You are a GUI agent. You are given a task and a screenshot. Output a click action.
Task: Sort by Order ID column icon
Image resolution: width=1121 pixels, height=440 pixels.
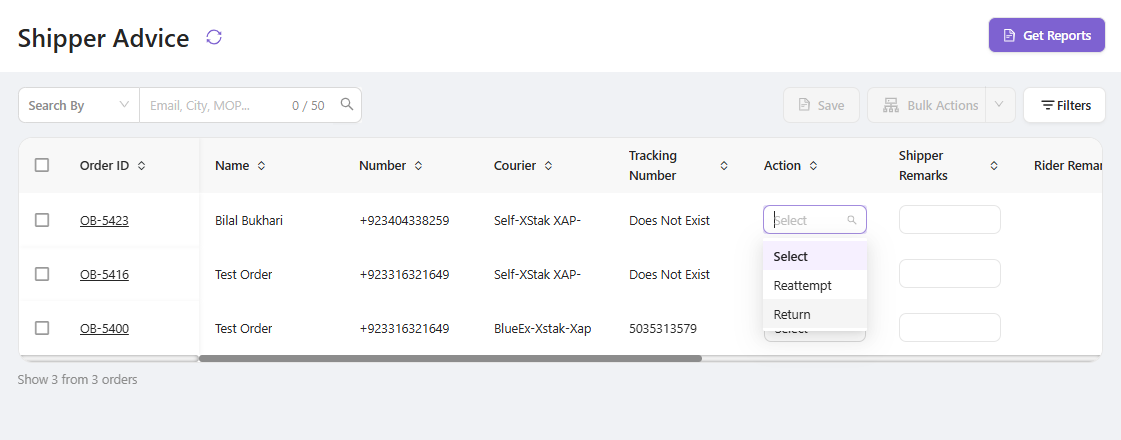[x=142, y=166]
